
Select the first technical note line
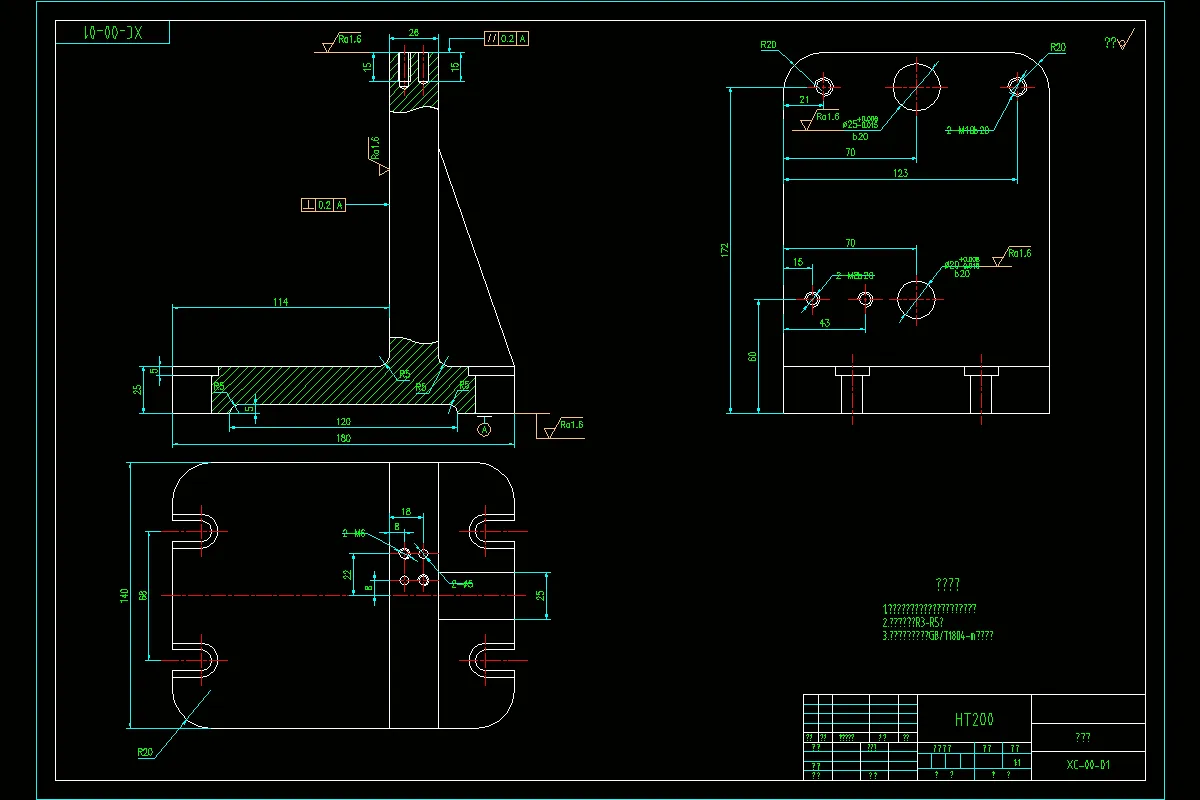click(x=929, y=609)
